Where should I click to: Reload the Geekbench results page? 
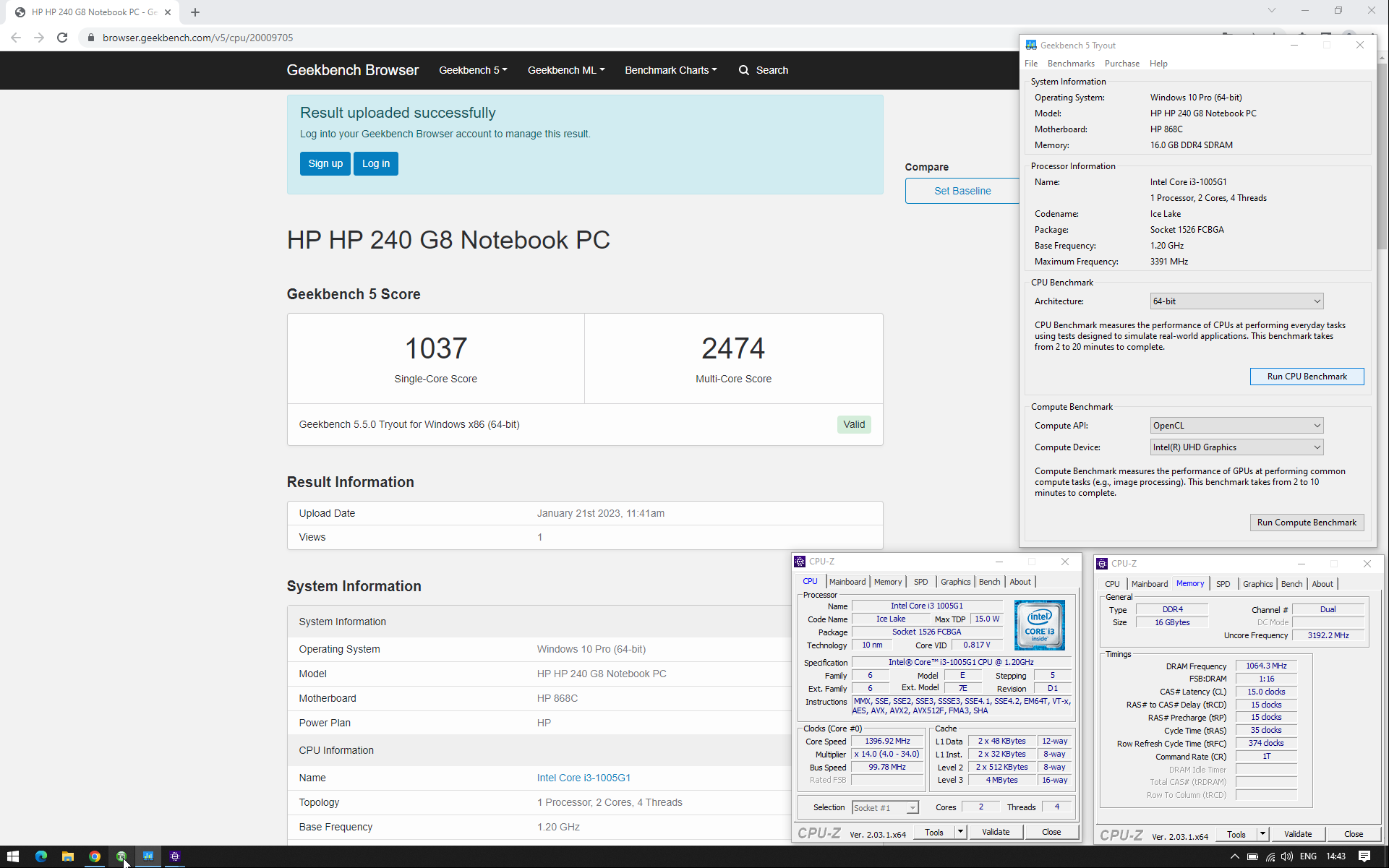(x=62, y=38)
